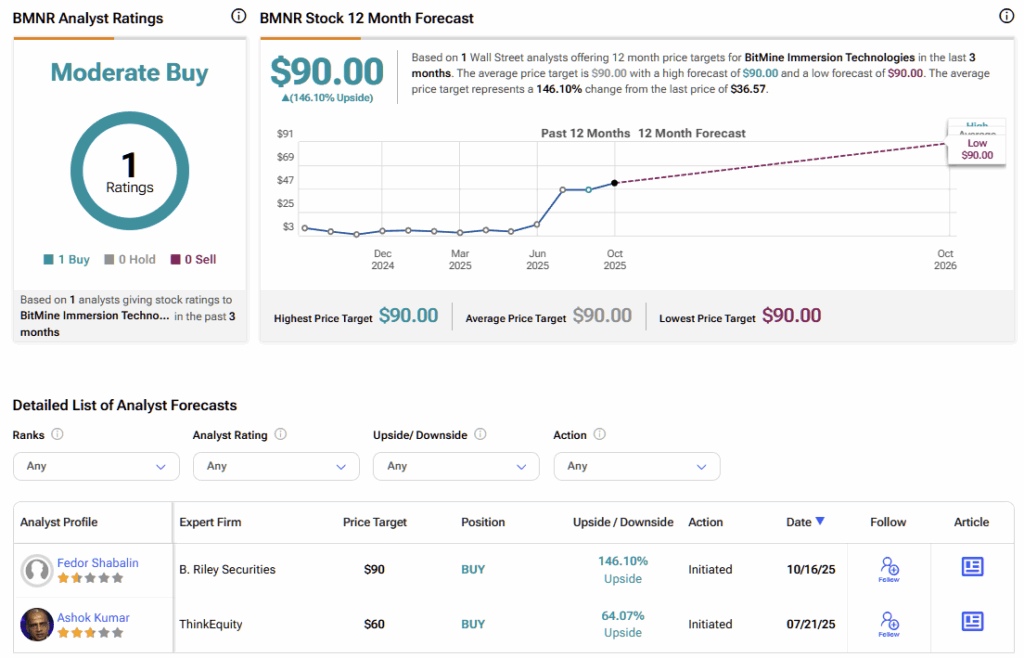Click Follow icon for Ashok Kumar

[x=888, y=624]
